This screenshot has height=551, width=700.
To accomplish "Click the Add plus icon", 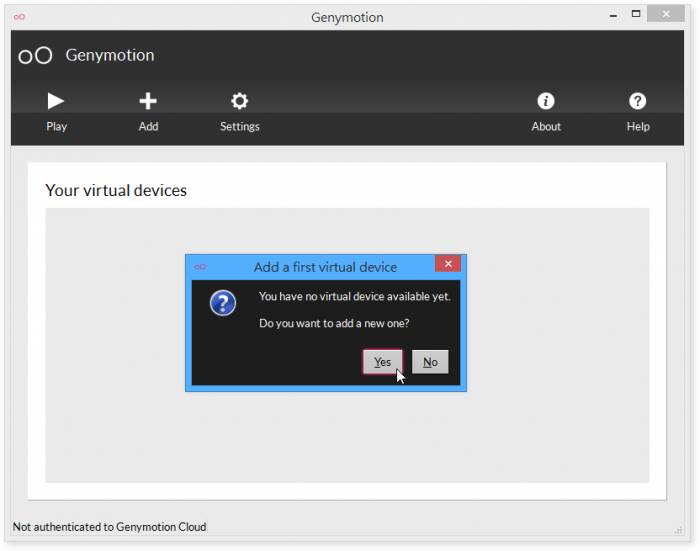I will [148, 101].
